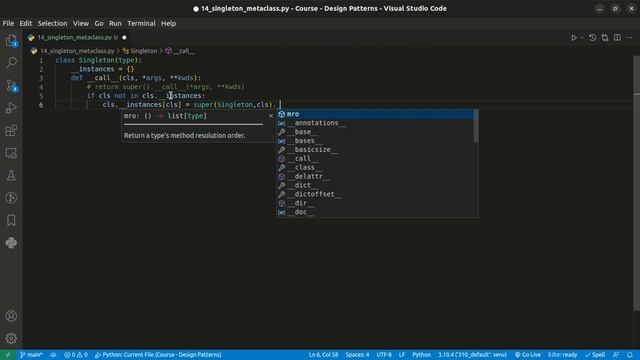
Task: Open the Run and Debug view
Action: click(11, 108)
